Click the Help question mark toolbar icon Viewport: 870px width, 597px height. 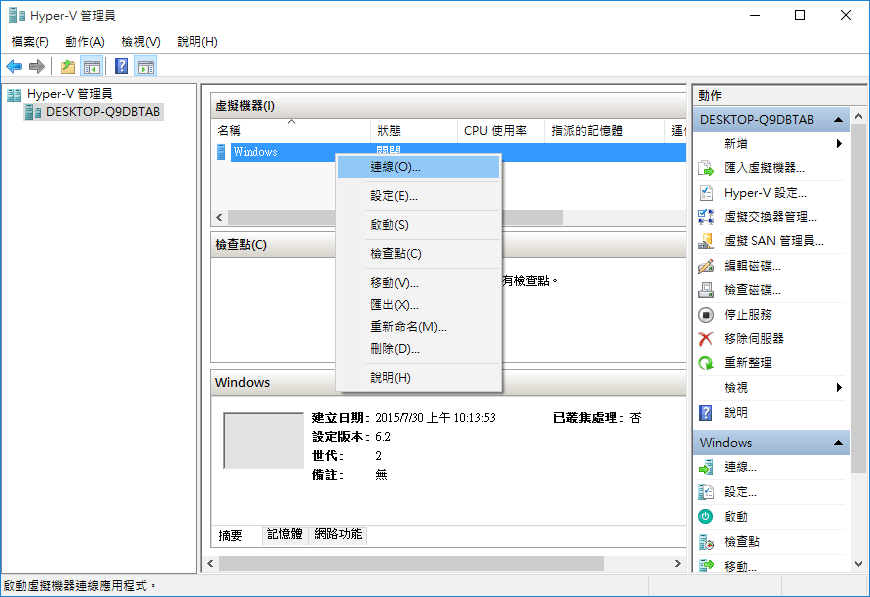tap(122, 67)
